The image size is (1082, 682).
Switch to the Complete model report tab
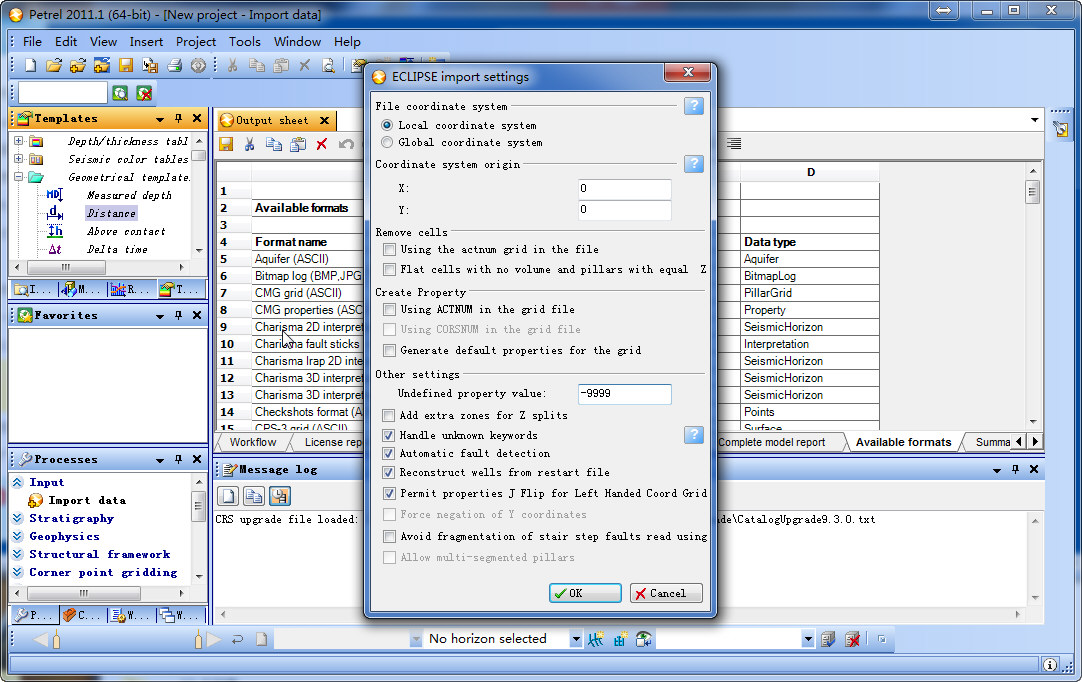[x=771, y=442]
